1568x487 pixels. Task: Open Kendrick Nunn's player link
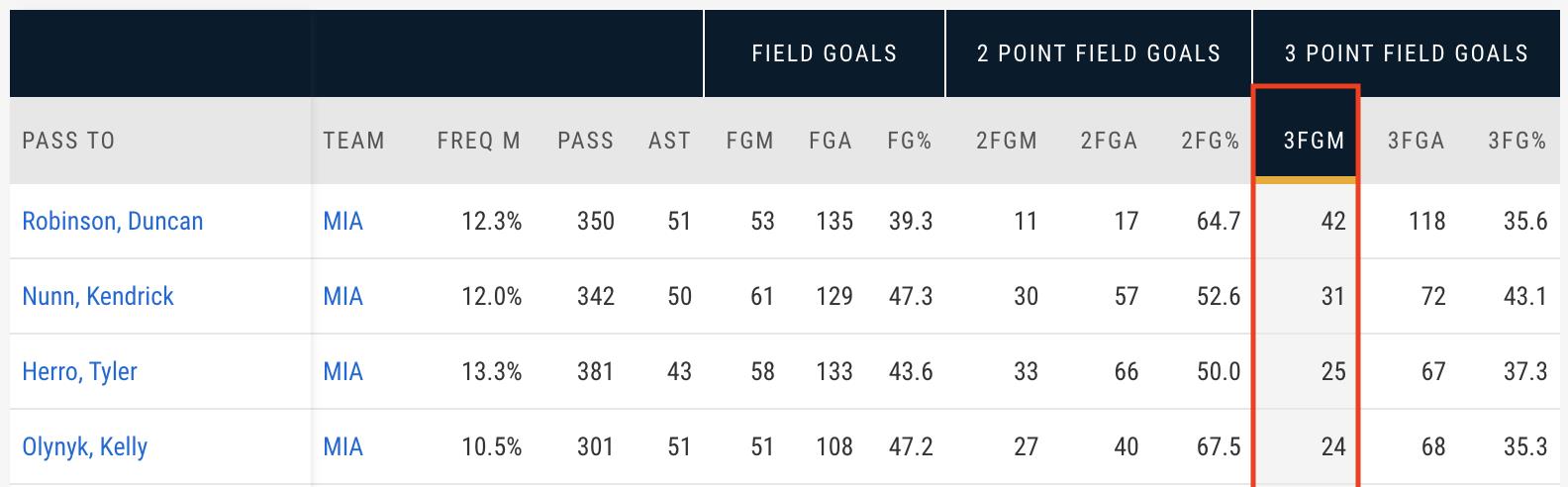[x=97, y=296]
